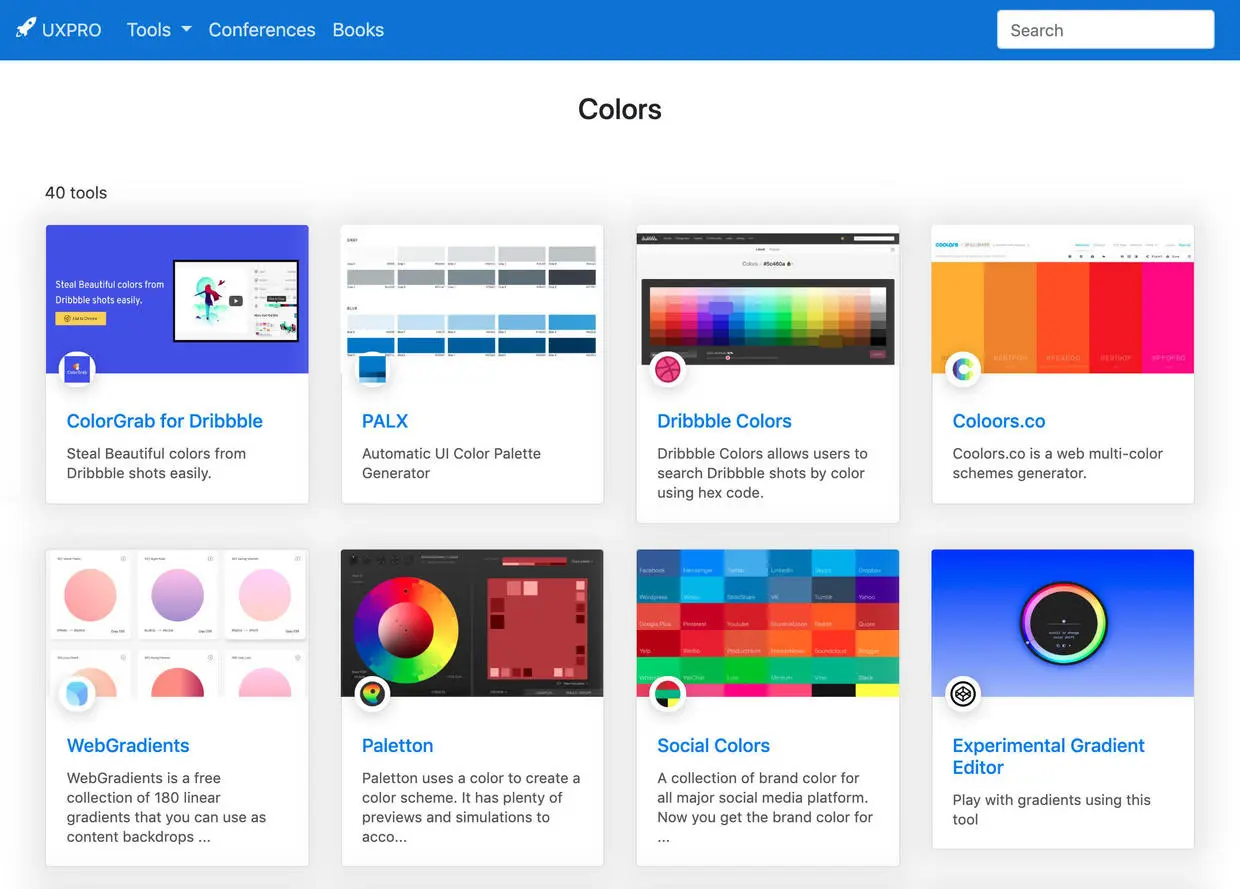The width and height of the screenshot is (1240, 889).
Task: Expand the Tools dropdown menu
Action: (x=159, y=30)
